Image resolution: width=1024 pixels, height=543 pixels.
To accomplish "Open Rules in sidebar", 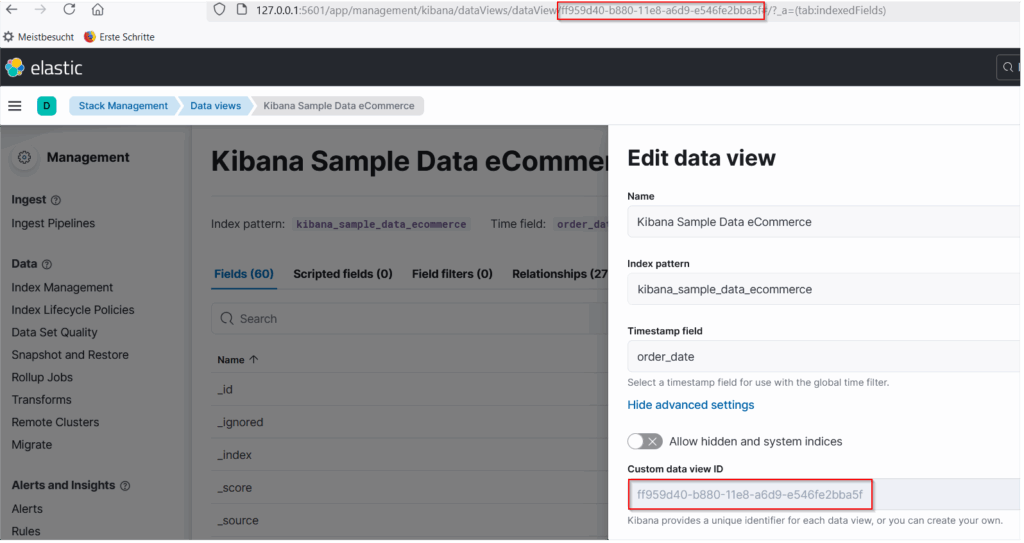I will [25, 531].
